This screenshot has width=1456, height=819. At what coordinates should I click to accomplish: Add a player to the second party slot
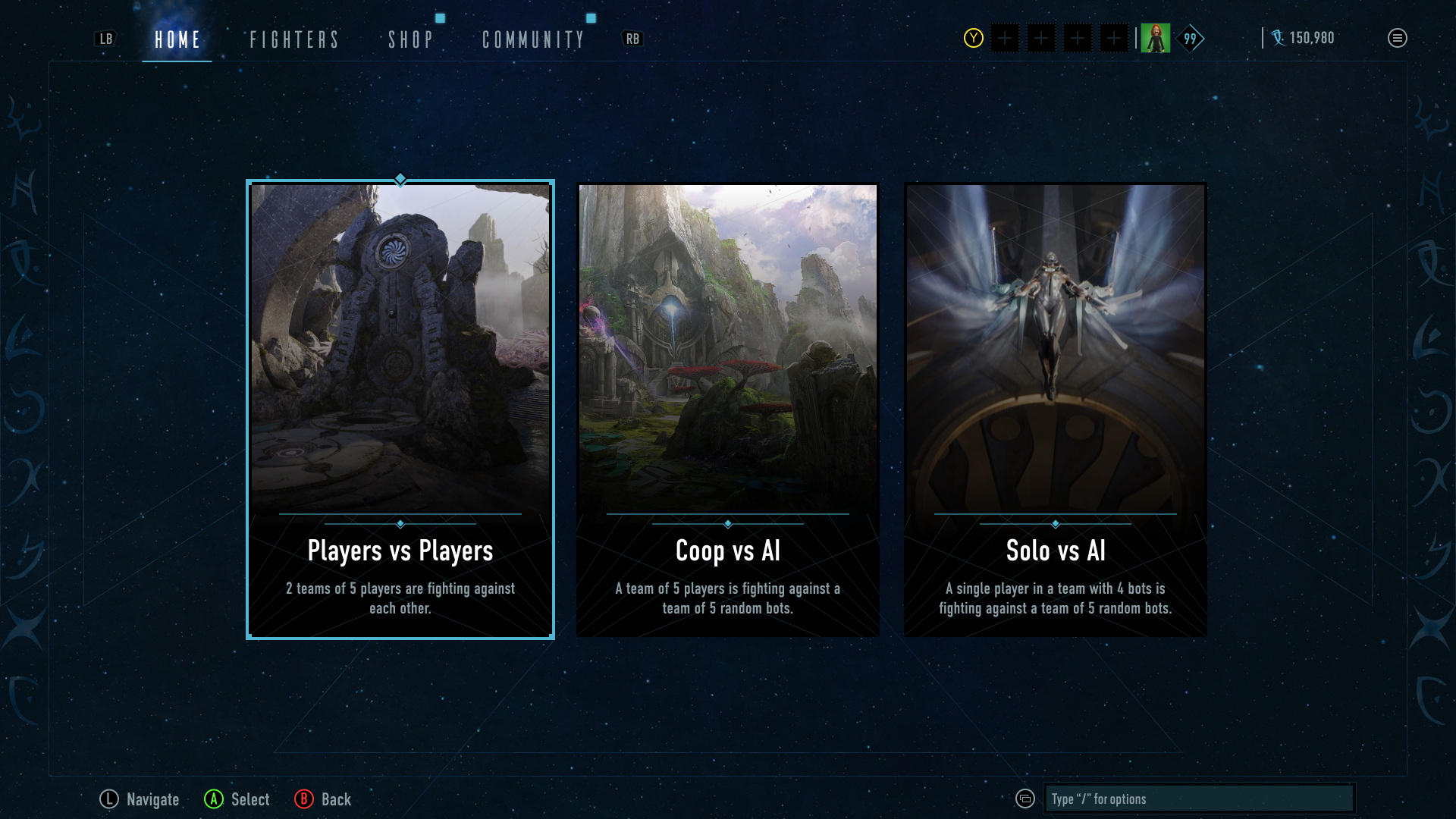point(1041,38)
